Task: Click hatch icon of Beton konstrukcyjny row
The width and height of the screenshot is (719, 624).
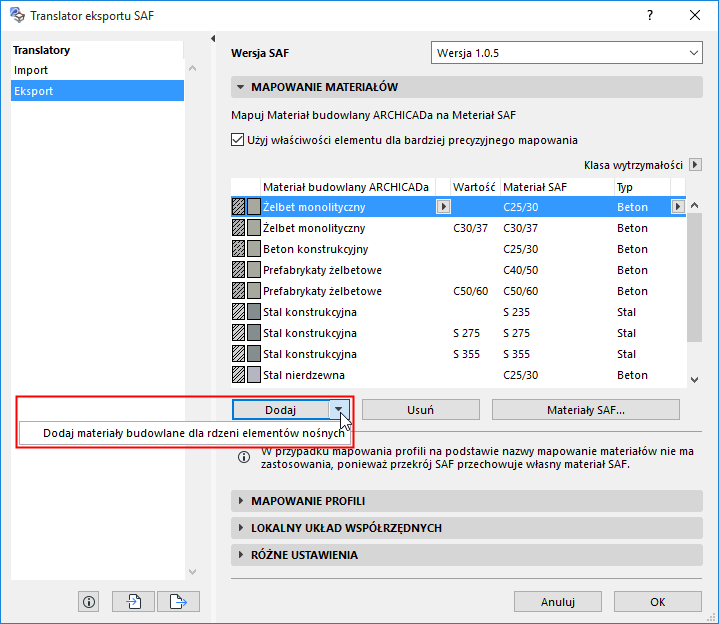Action: coord(238,249)
